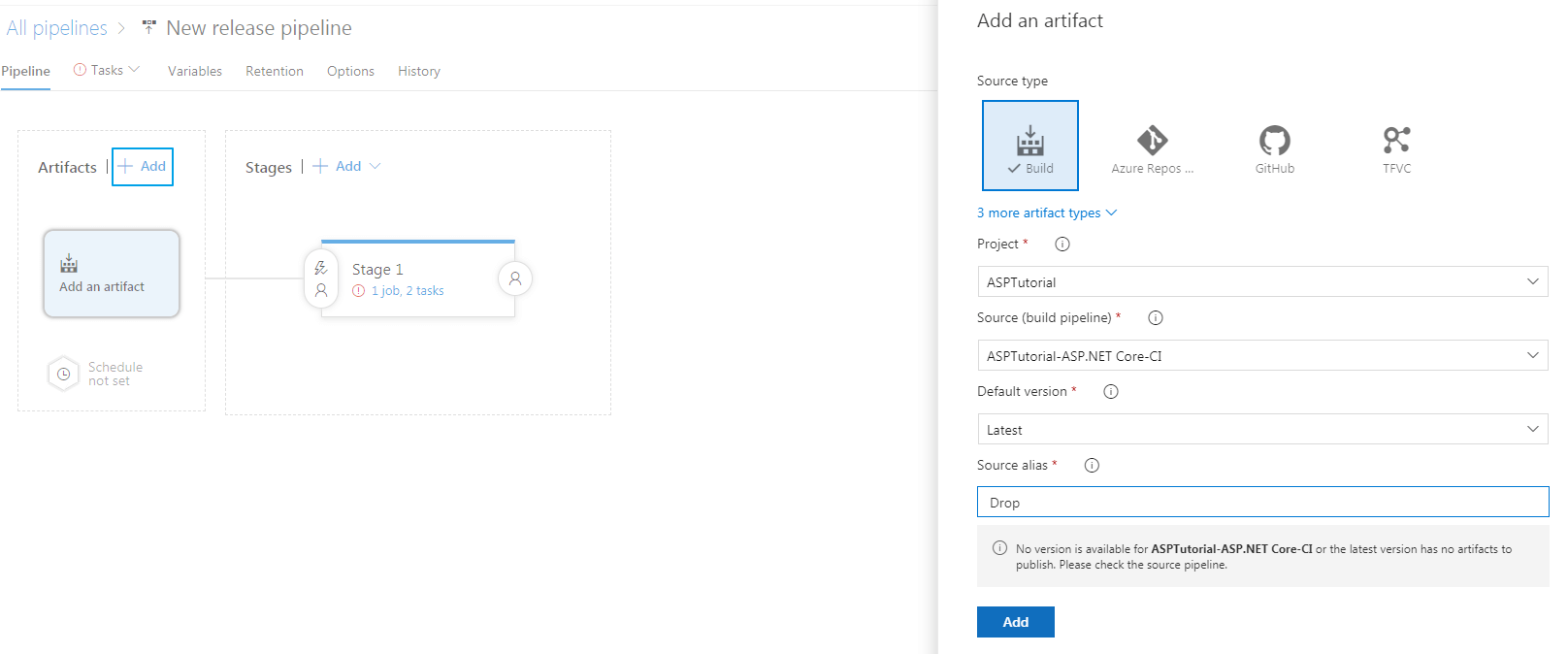Open Stage 1 post-deployment conditions icon

[x=515, y=278]
